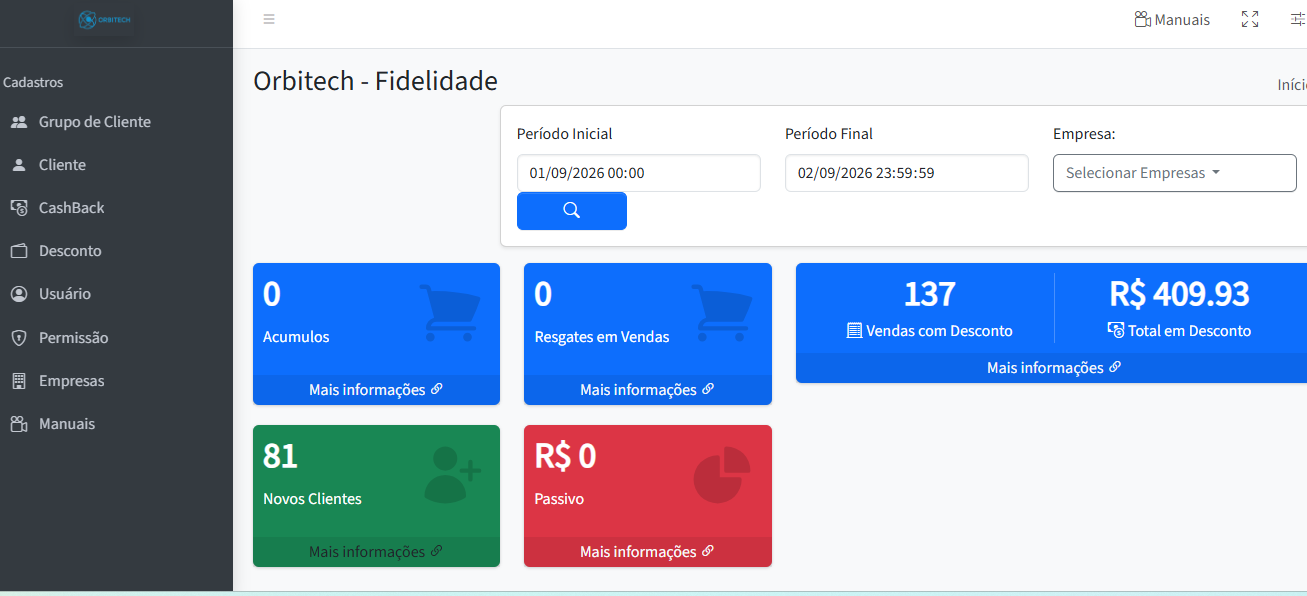The width and height of the screenshot is (1307, 596).
Task: Click the Período Final date field
Action: tap(906, 173)
